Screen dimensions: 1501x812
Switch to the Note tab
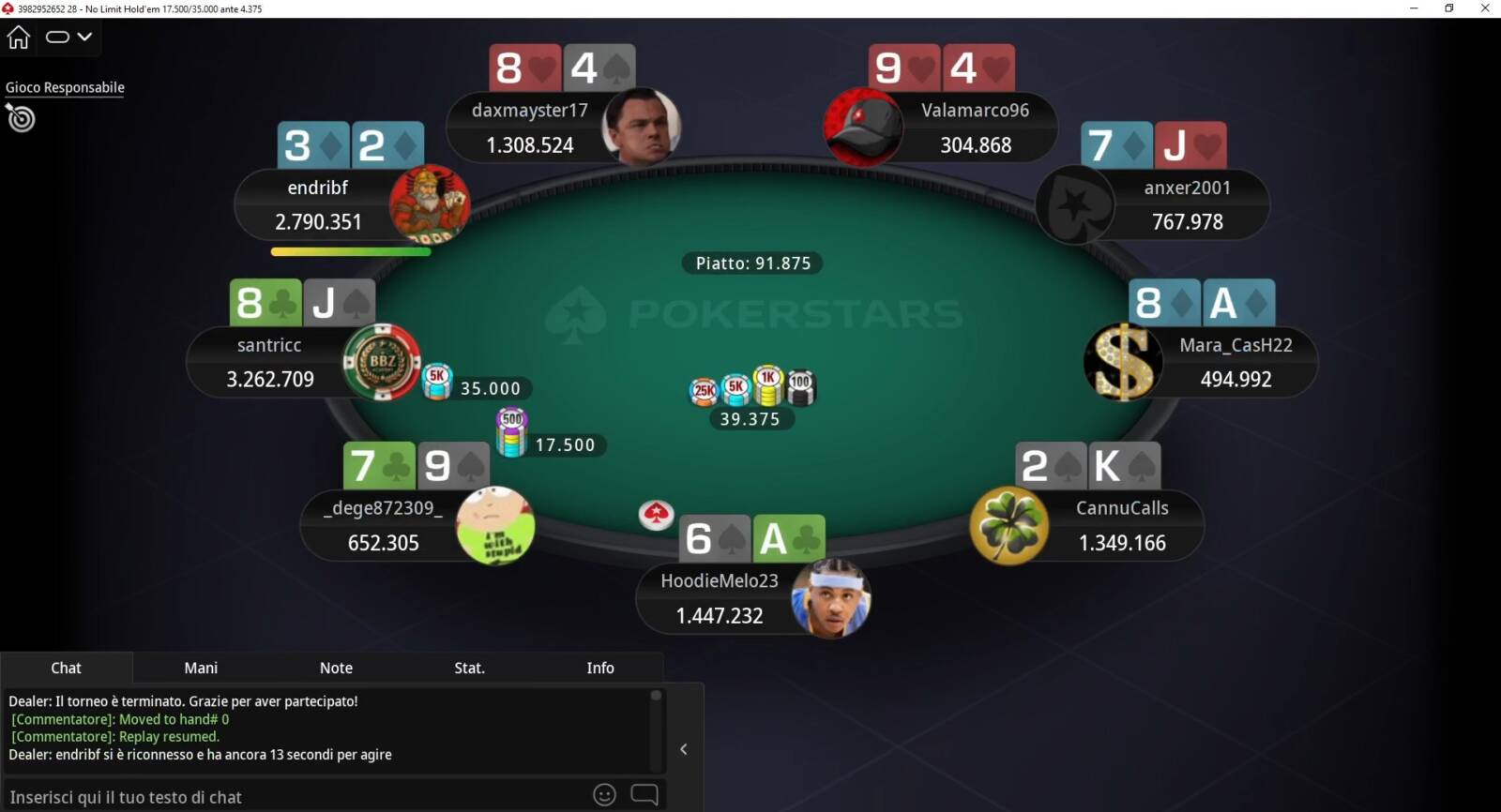click(336, 668)
